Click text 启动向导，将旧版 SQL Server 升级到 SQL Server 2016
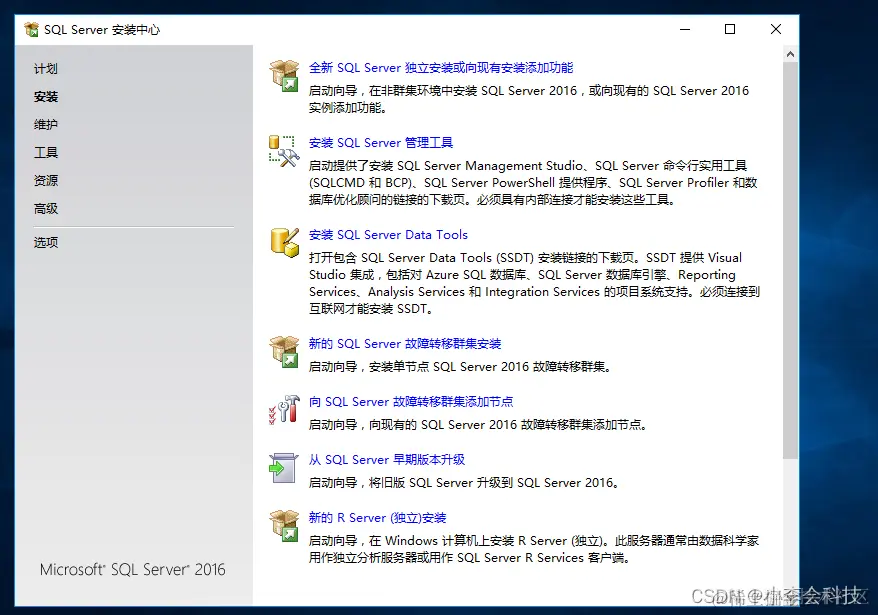Viewport: 878px width, 615px height. pos(464,483)
